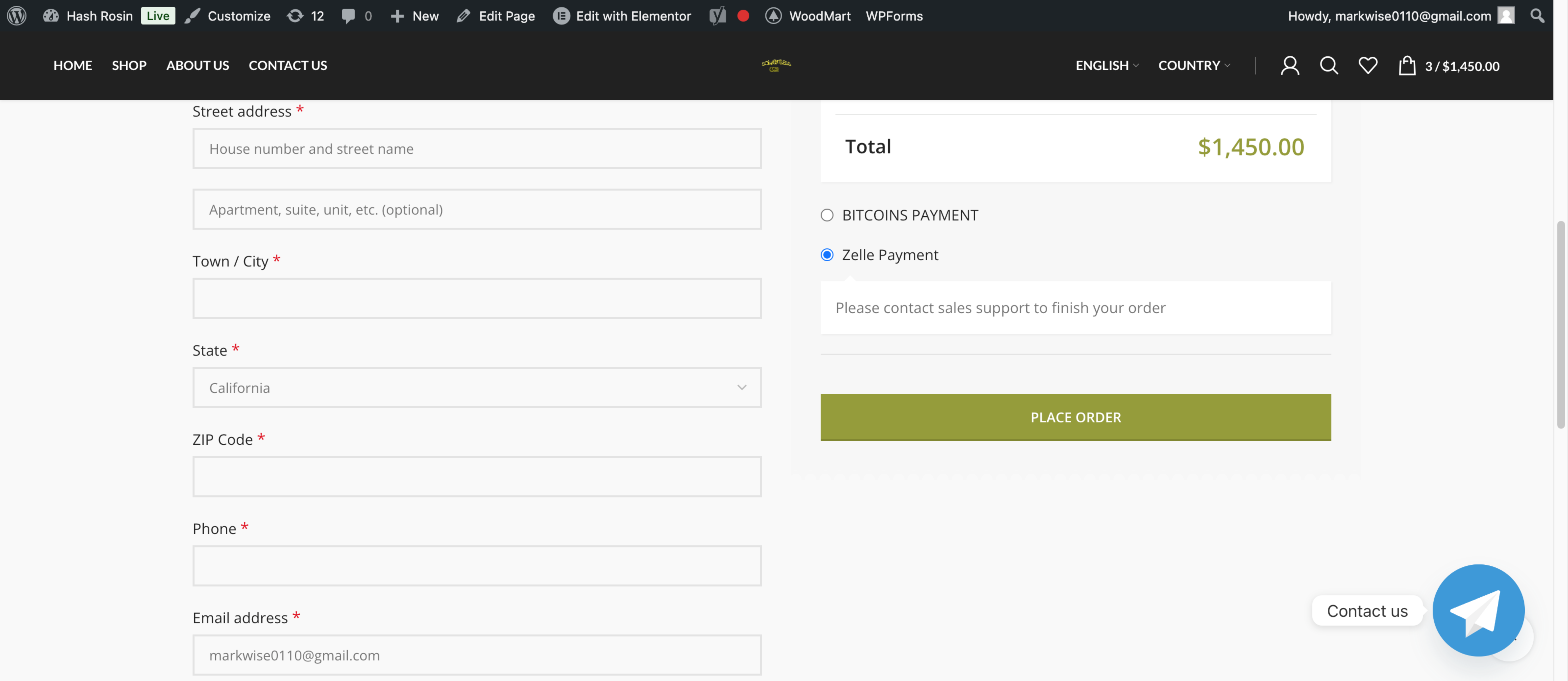Viewport: 1568px width, 681px height.
Task: Go to the HOME page
Action: coord(73,65)
